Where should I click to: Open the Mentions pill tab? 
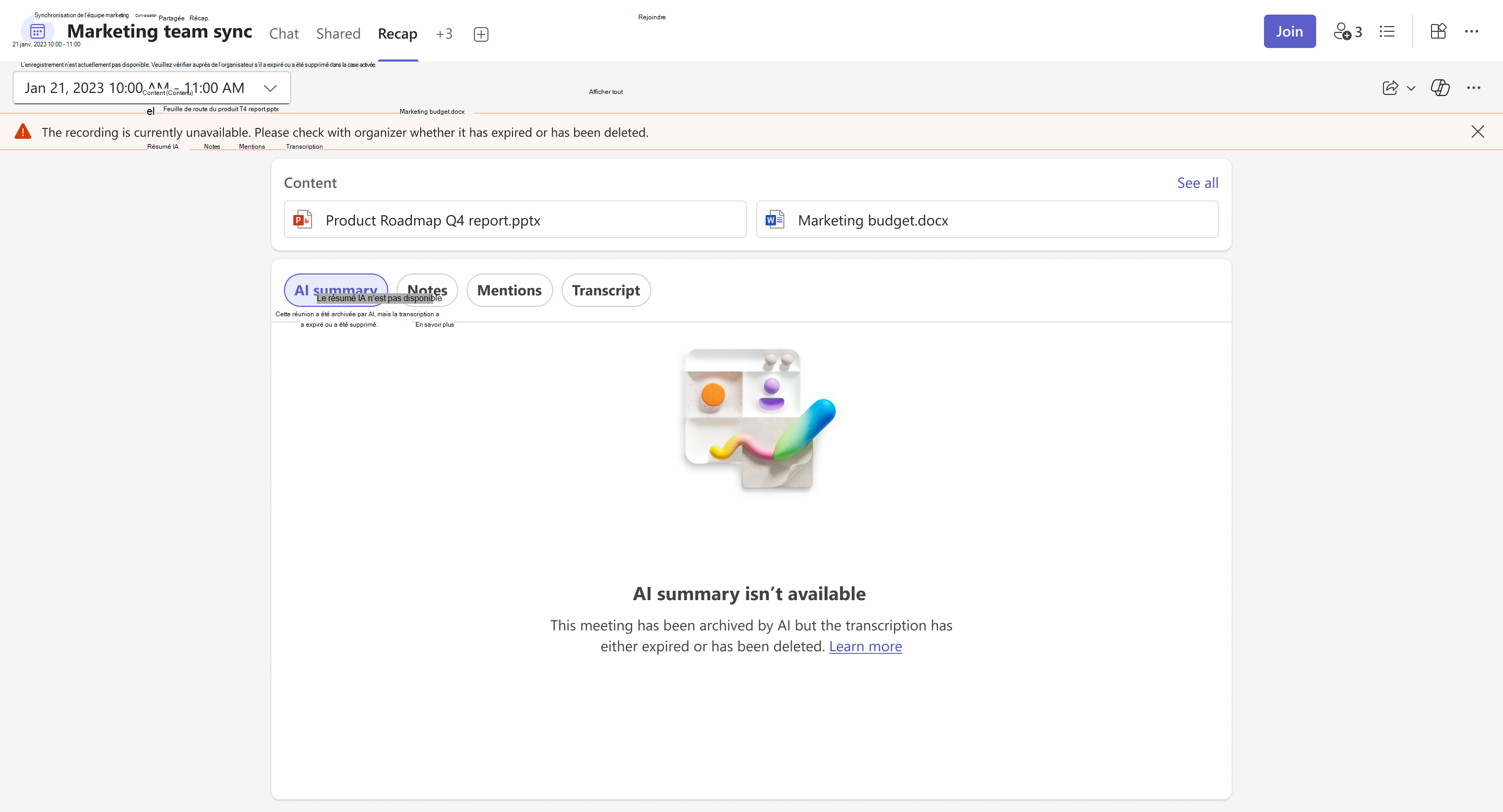pyautogui.click(x=509, y=290)
